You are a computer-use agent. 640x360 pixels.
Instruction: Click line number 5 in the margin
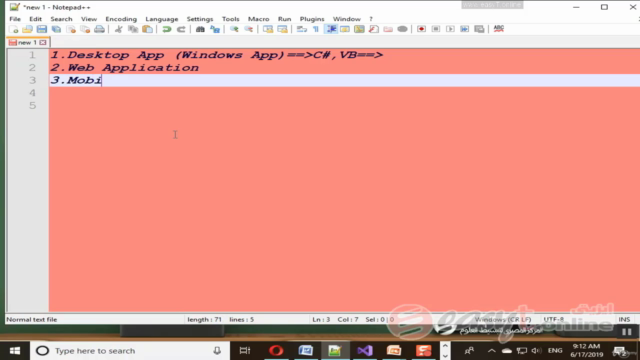pyautogui.click(x=32, y=105)
